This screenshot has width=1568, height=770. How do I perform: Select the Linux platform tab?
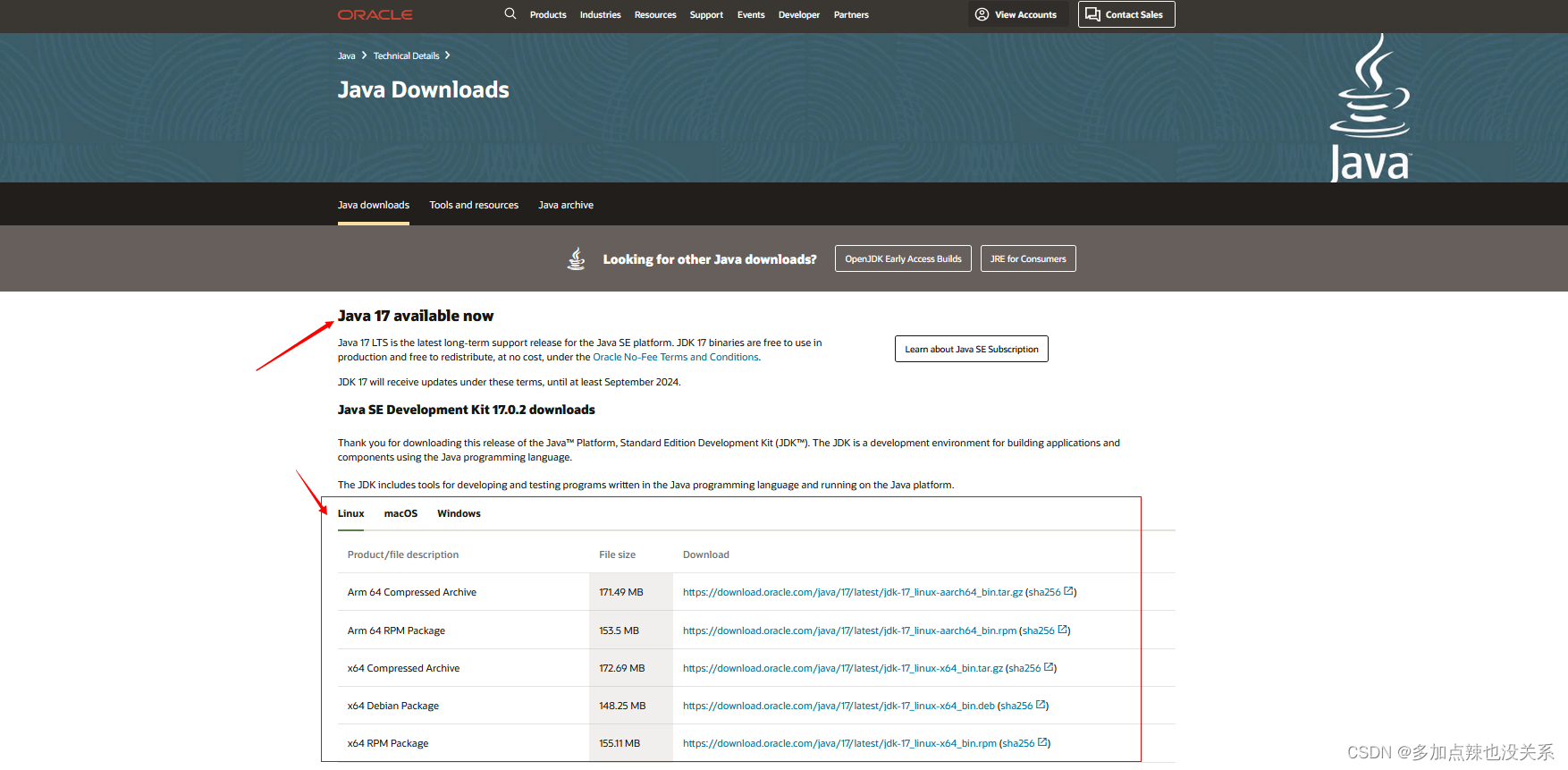tap(351, 513)
